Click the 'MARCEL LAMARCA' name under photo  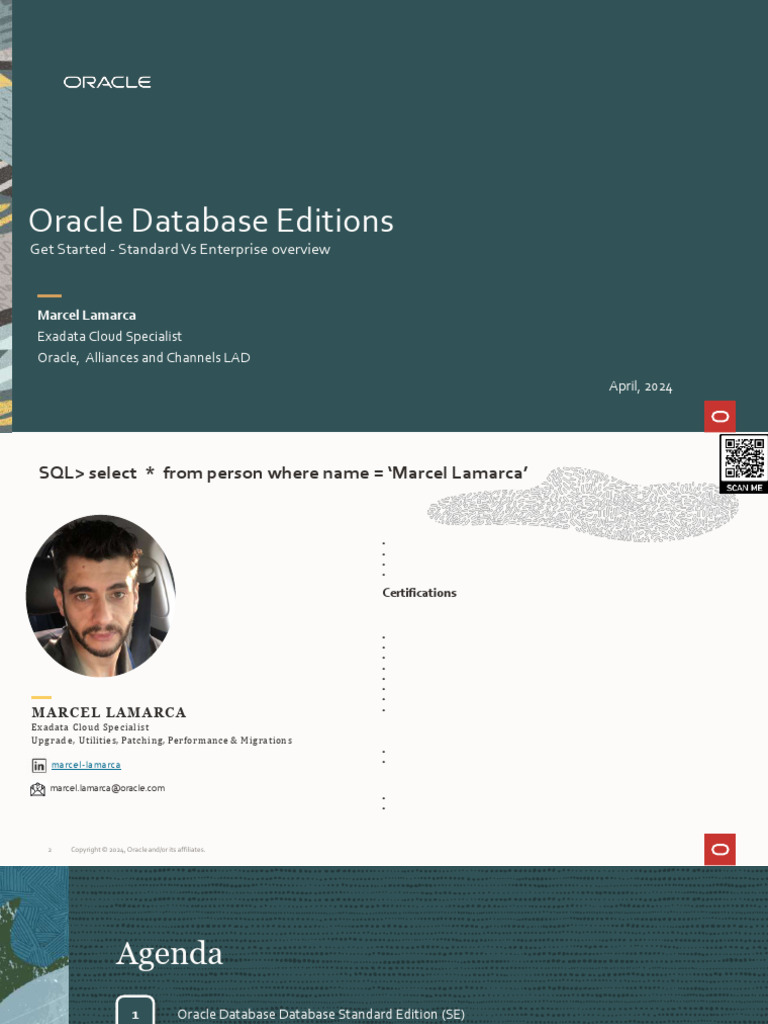pos(108,712)
